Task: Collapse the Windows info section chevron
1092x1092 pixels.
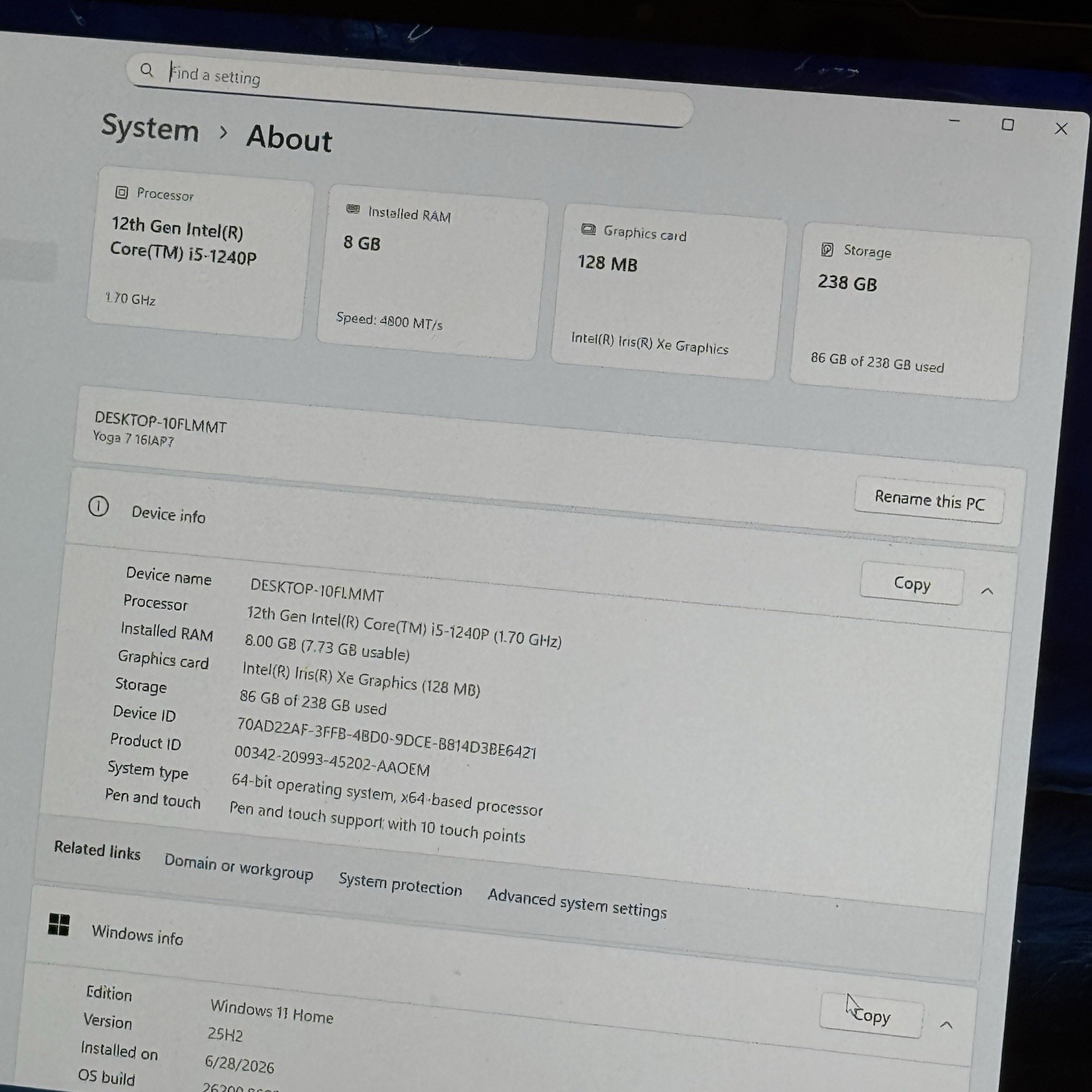Action: point(946,1024)
